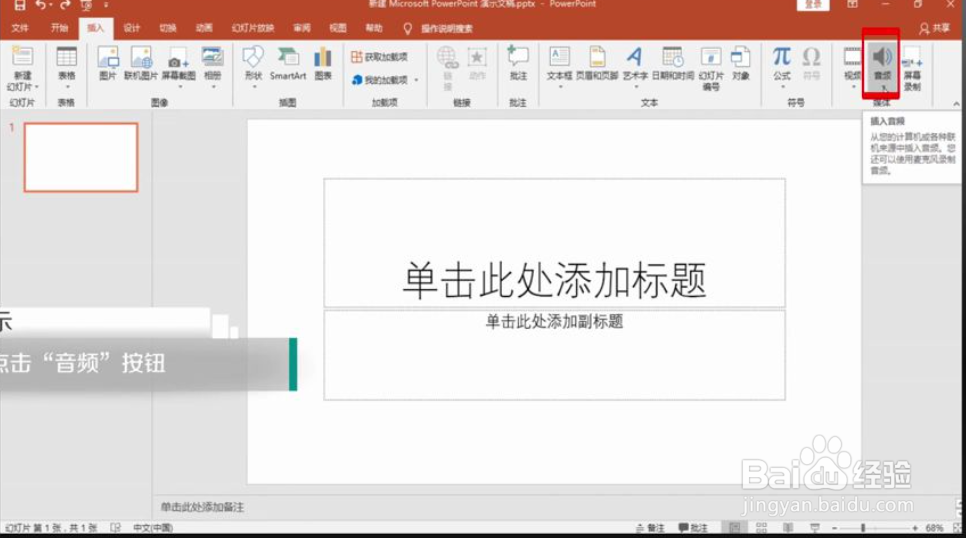This screenshot has width=966, height=538.
Task: Switch to Normal view in status bar
Action: pos(734,528)
